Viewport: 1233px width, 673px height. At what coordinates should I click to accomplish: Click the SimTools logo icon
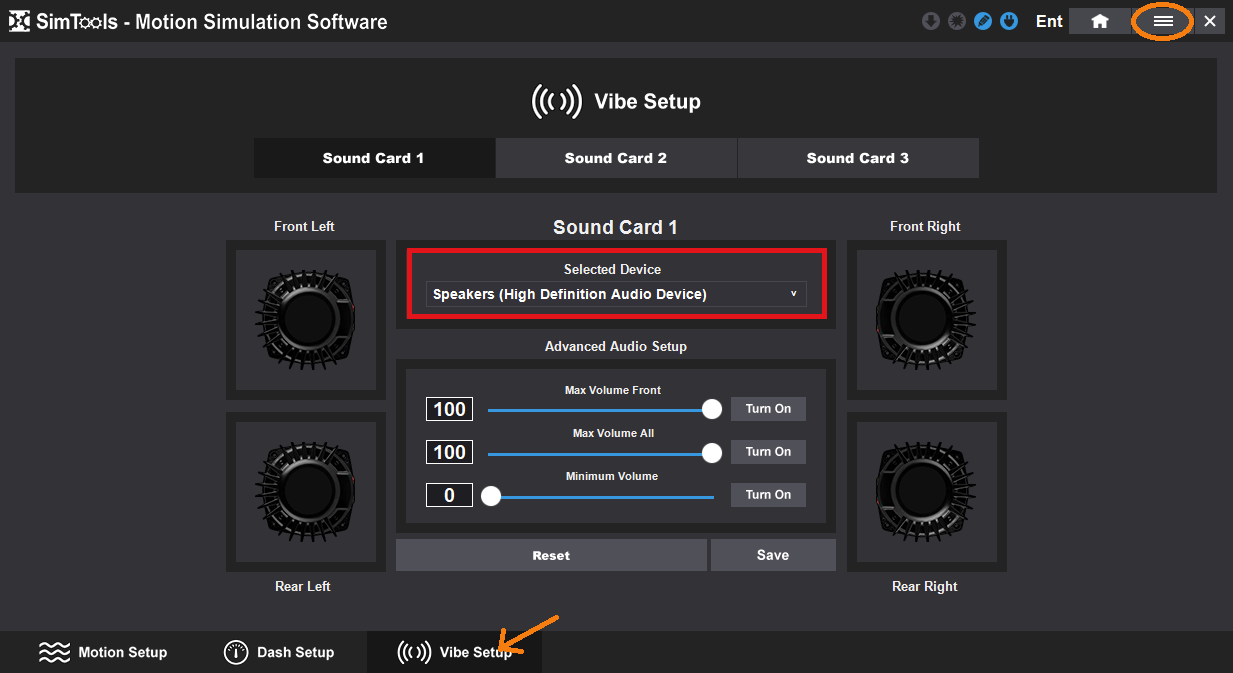click(19, 21)
